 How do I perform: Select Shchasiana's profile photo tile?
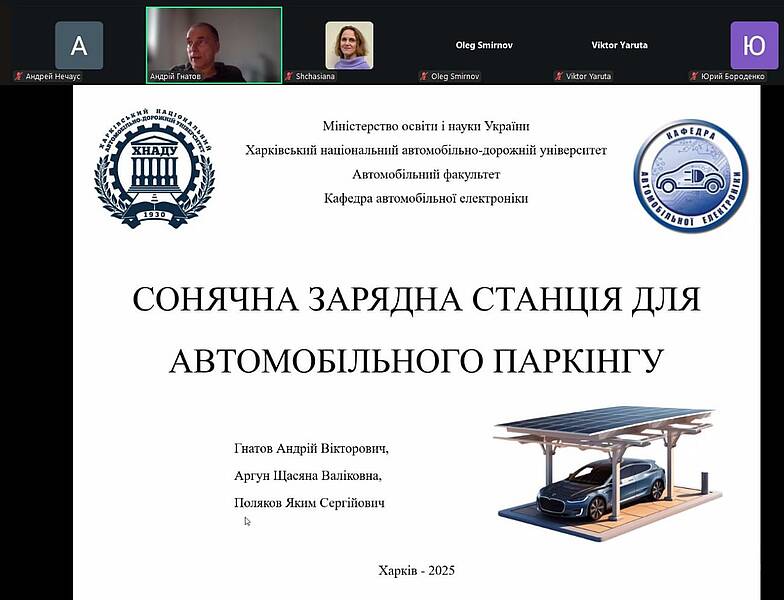(x=349, y=45)
